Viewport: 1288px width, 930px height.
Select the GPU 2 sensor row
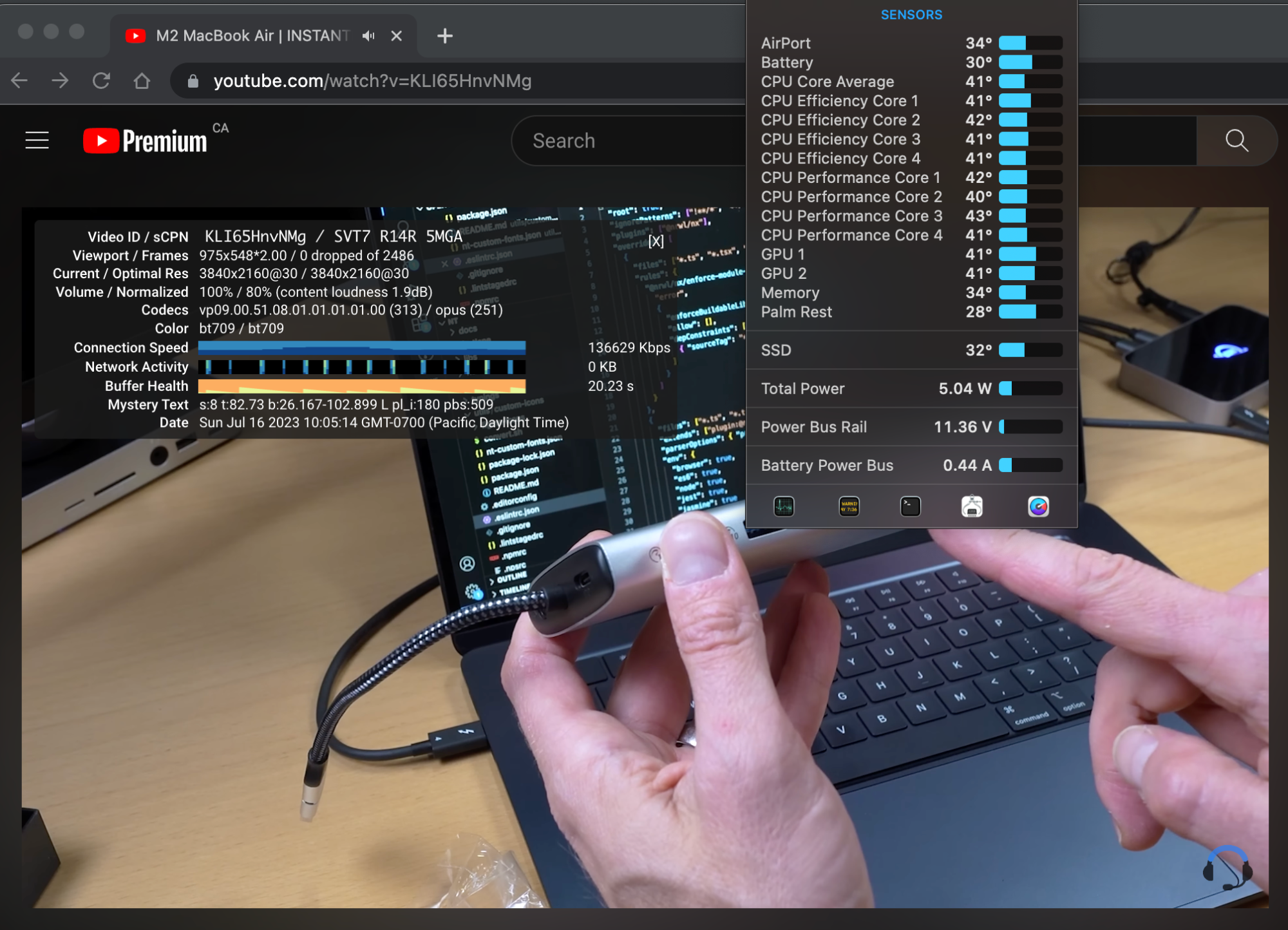point(911,274)
